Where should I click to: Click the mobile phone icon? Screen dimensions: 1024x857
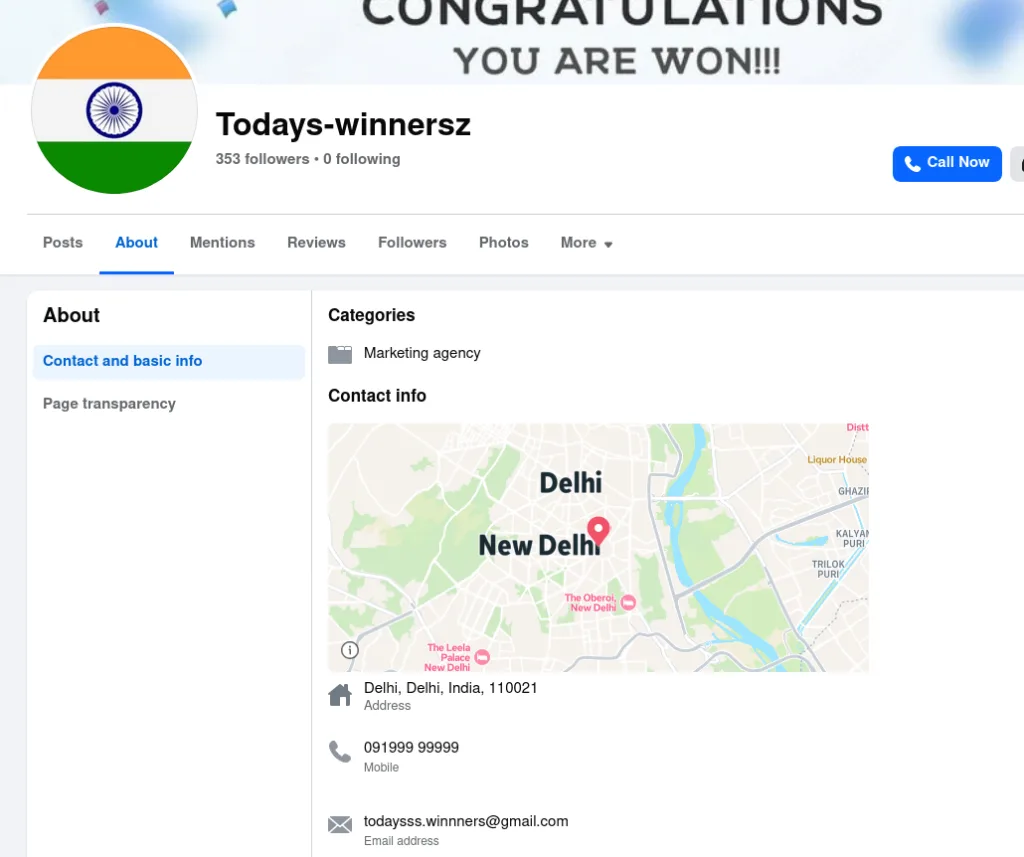pos(340,752)
